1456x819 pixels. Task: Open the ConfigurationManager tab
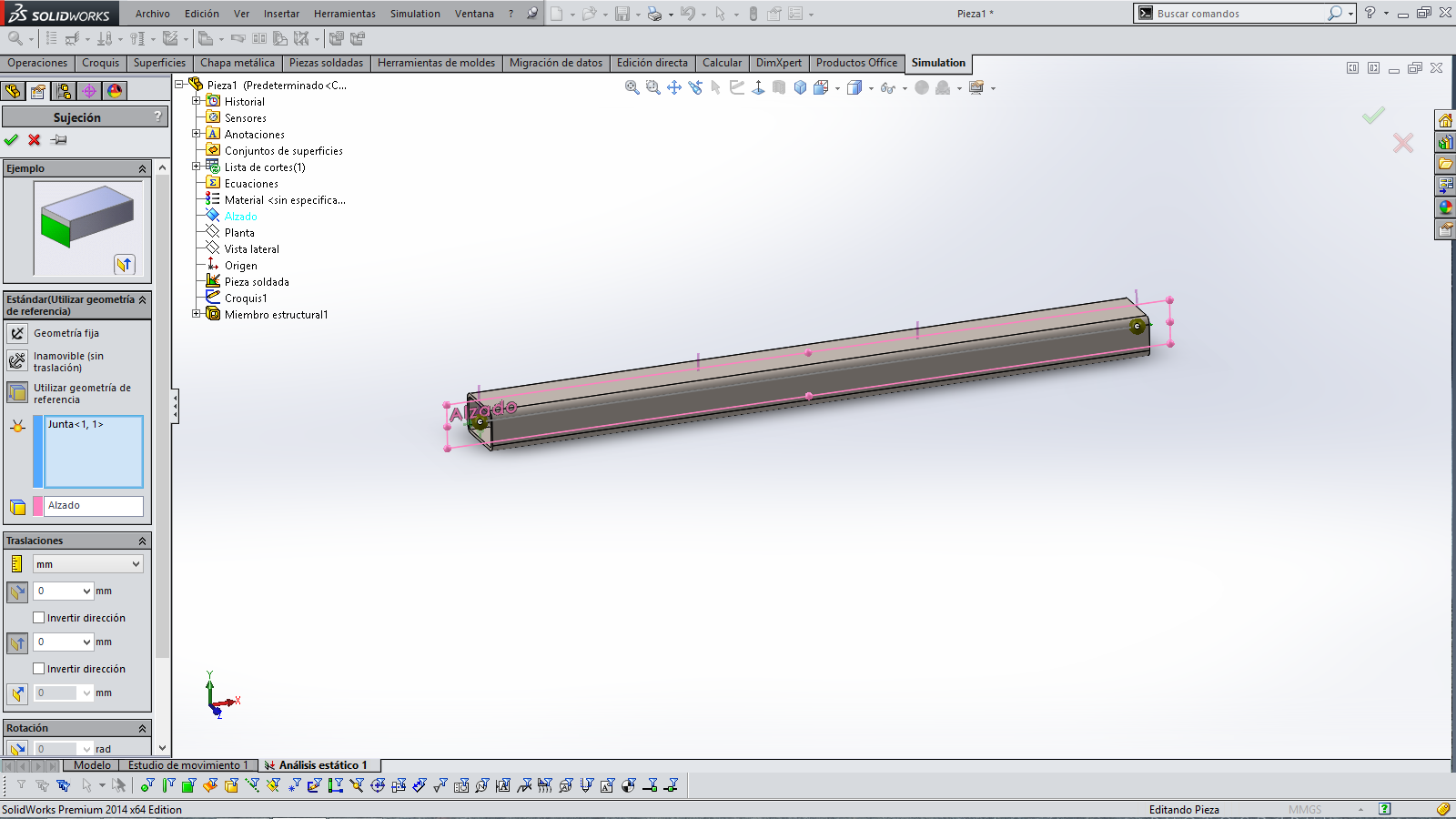64,91
